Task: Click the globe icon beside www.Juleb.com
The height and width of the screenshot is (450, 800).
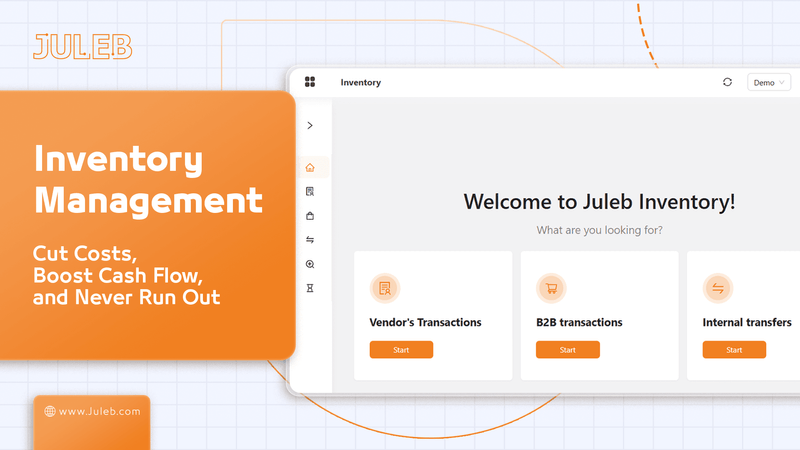Action: (x=50, y=411)
